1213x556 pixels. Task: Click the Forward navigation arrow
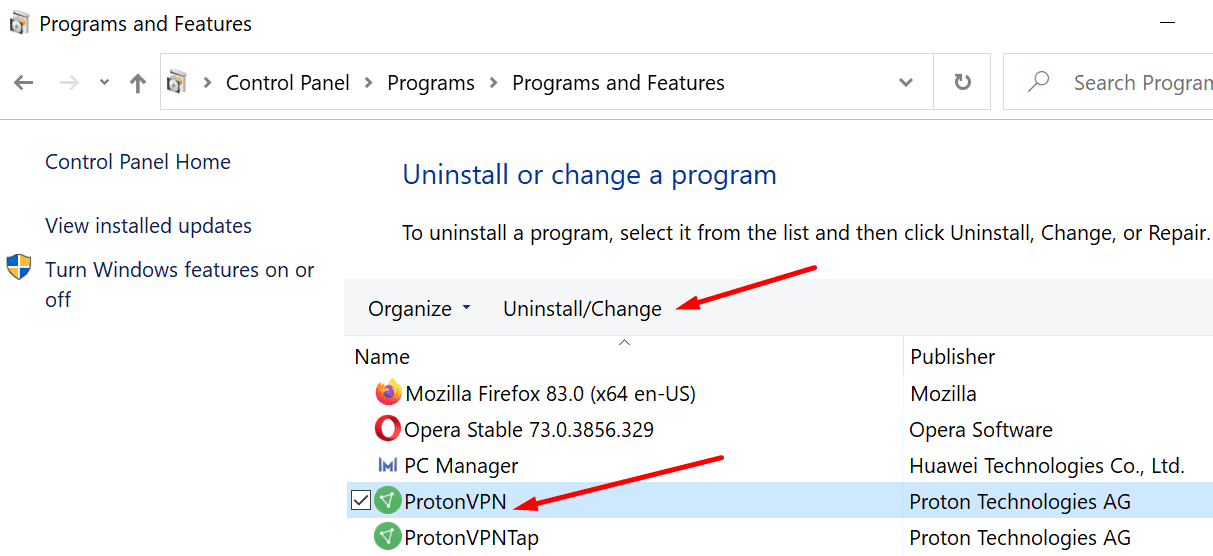coord(69,83)
